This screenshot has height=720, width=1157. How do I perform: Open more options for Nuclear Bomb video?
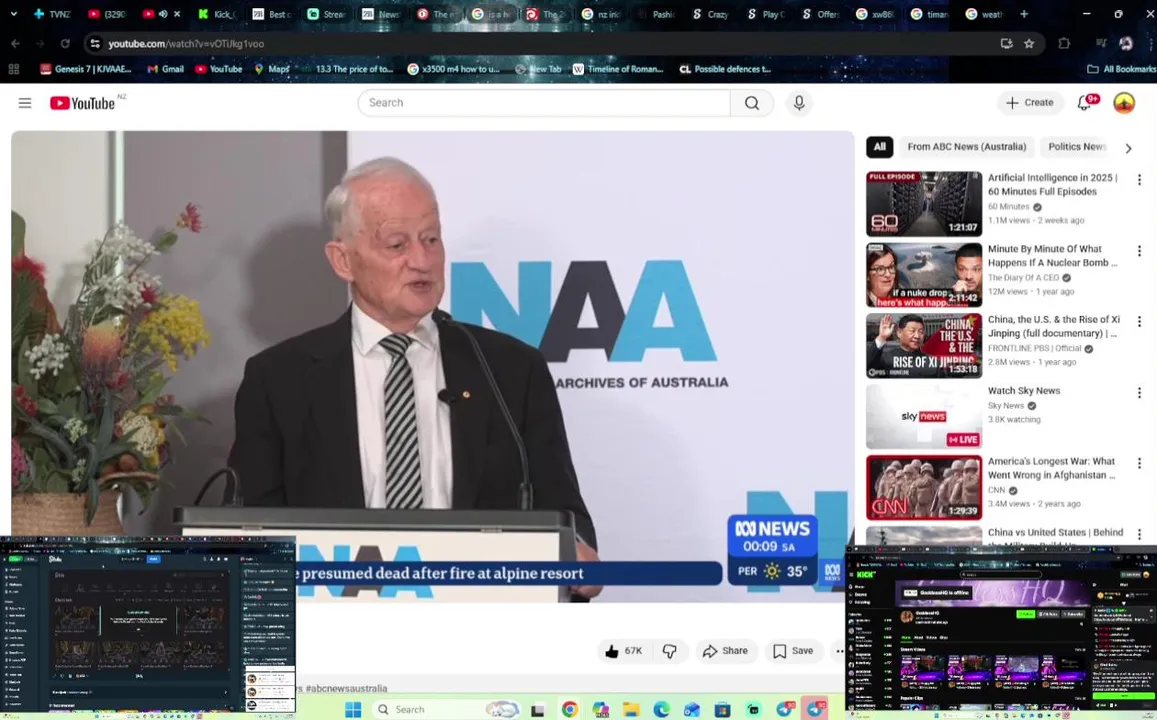point(1139,251)
